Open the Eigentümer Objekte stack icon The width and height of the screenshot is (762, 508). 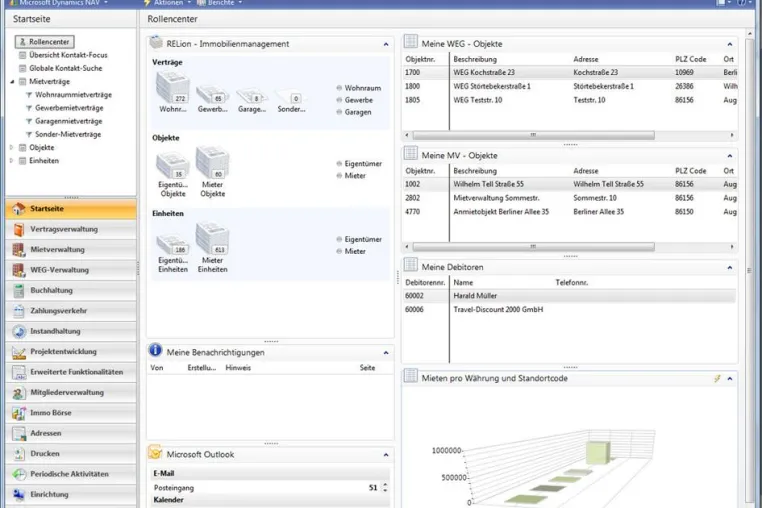point(173,165)
